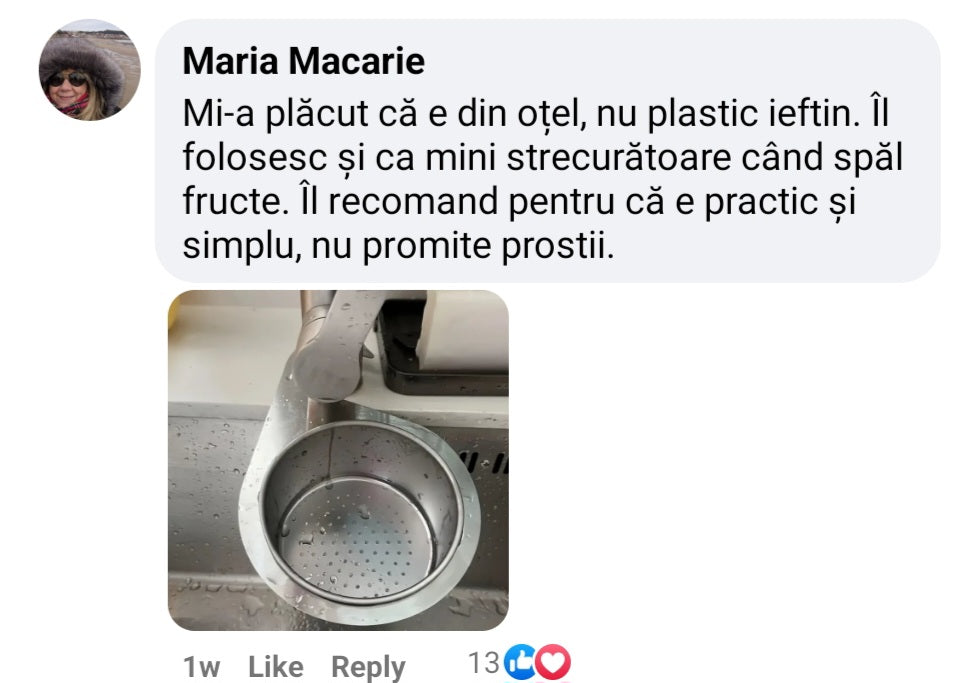Reply to Maria Macarie's comment

click(368, 667)
